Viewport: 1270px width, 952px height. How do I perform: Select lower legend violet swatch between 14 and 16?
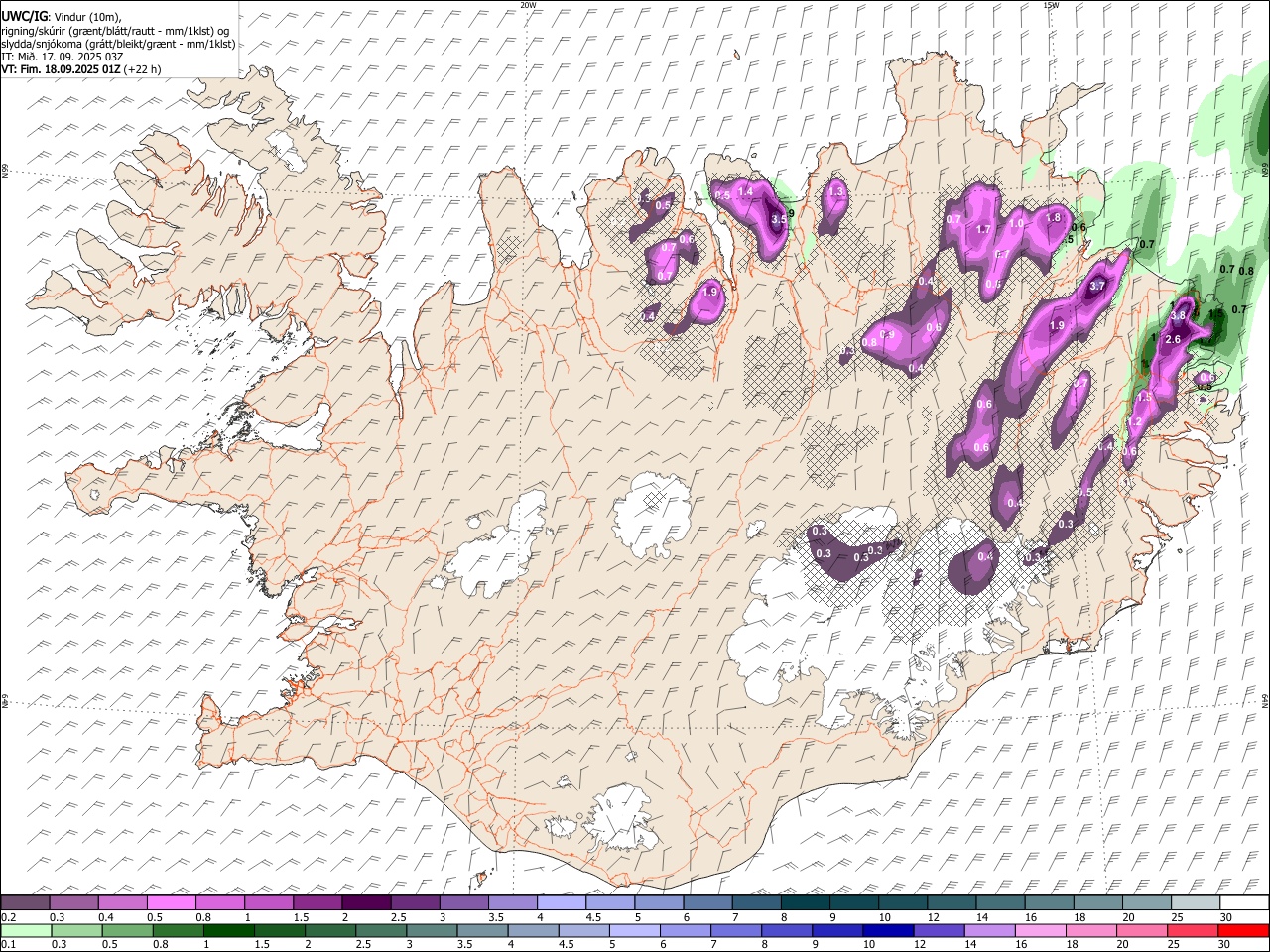[988, 930]
